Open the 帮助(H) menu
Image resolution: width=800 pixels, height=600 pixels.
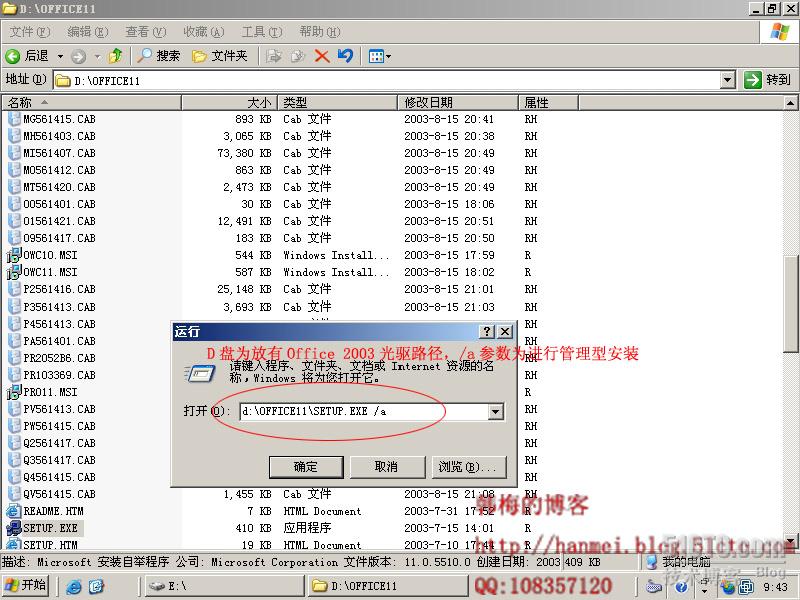click(x=320, y=32)
